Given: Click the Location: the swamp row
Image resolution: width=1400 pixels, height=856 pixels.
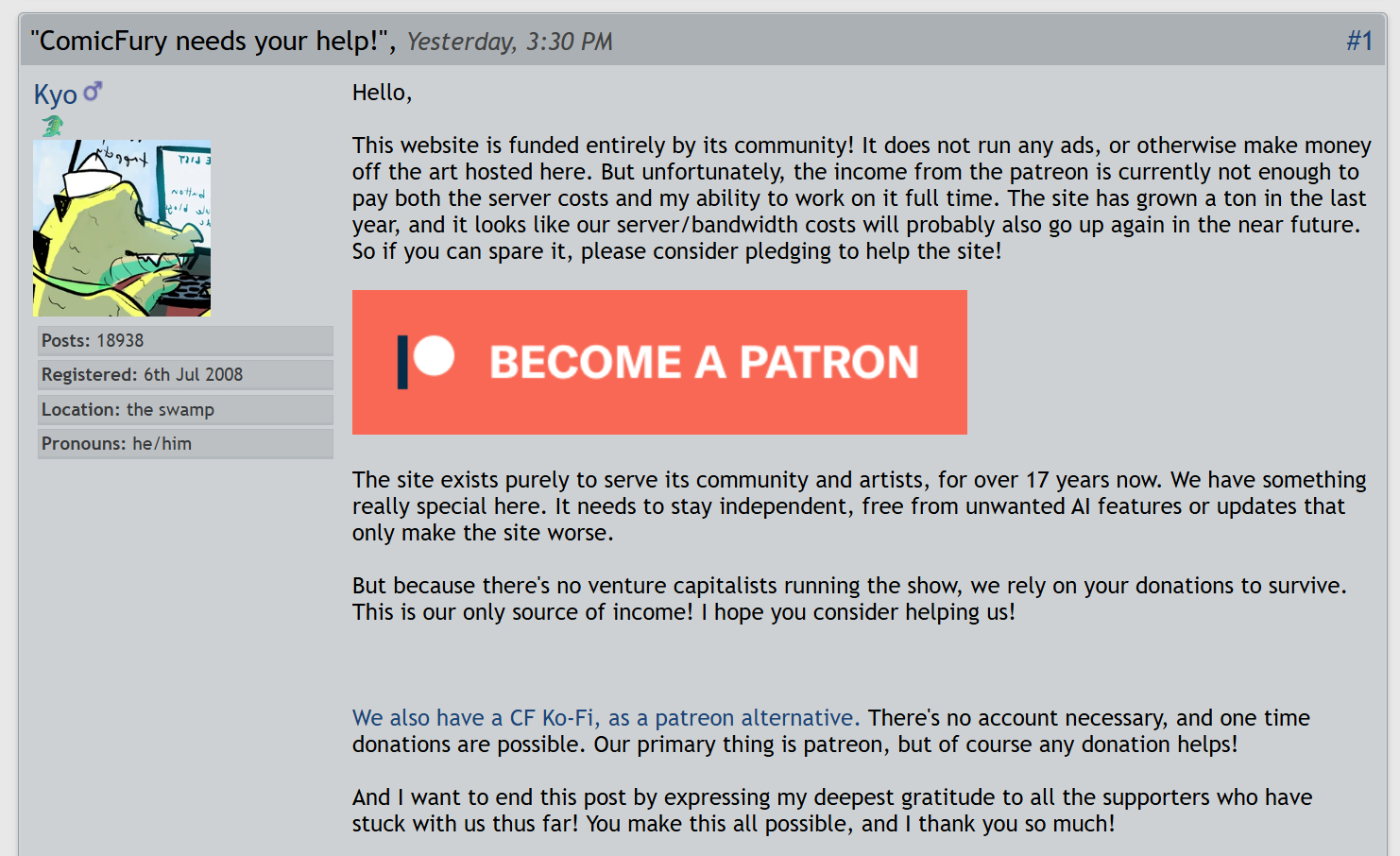Looking at the screenshot, I should 185,410.
